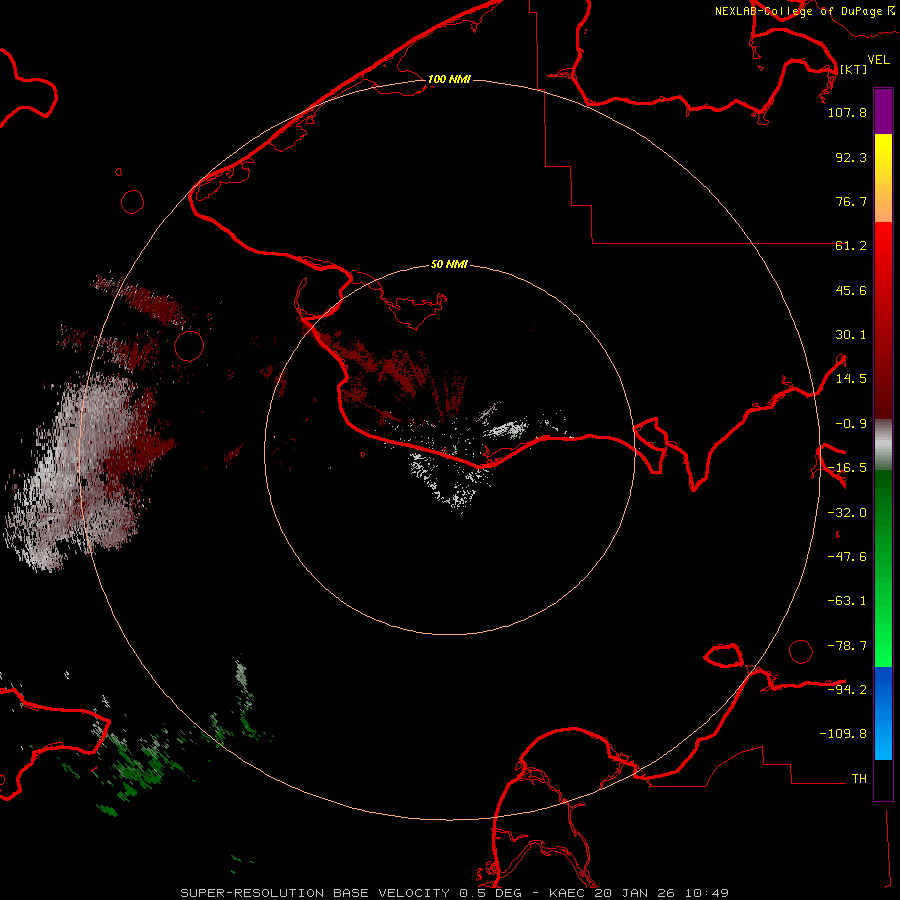The width and height of the screenshot is (900, 900).
Task: Click the TH threshold label
Action: click(859, 778)
